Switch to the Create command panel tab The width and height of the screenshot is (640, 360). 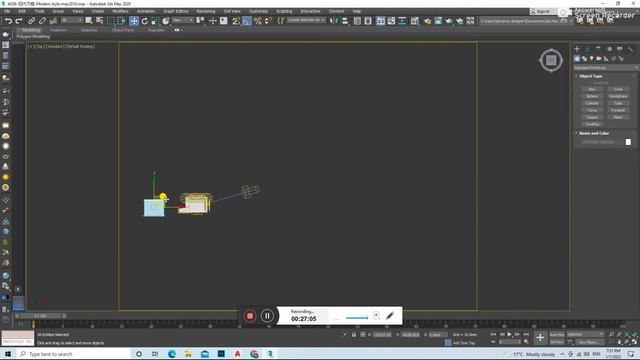click(577, 49)
